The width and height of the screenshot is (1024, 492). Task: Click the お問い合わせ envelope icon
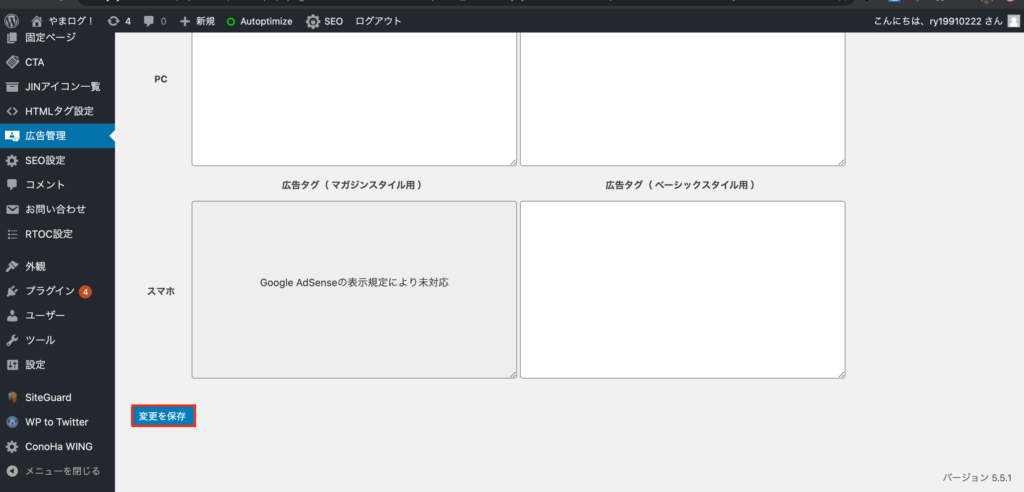coord(12,210)
